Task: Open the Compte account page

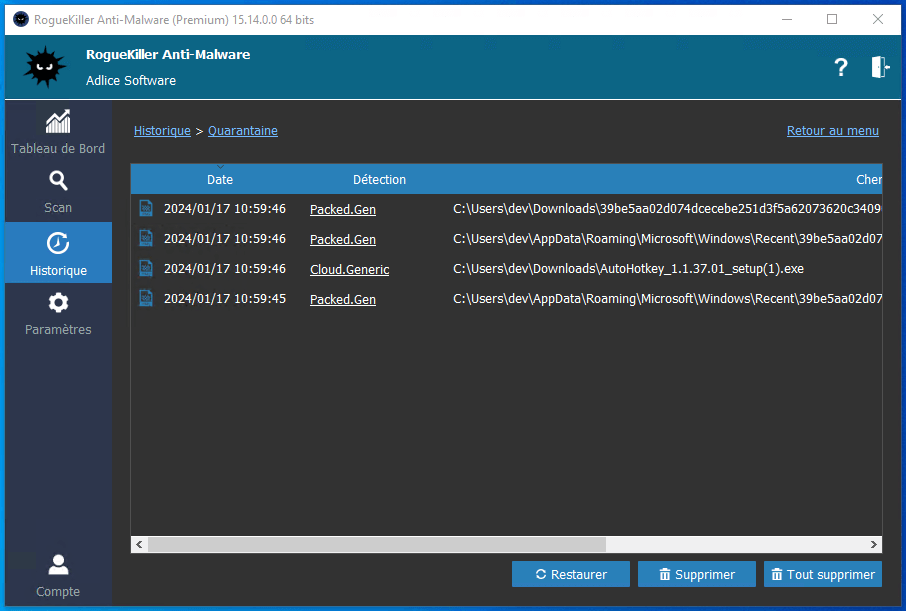Action: point(58,575)
